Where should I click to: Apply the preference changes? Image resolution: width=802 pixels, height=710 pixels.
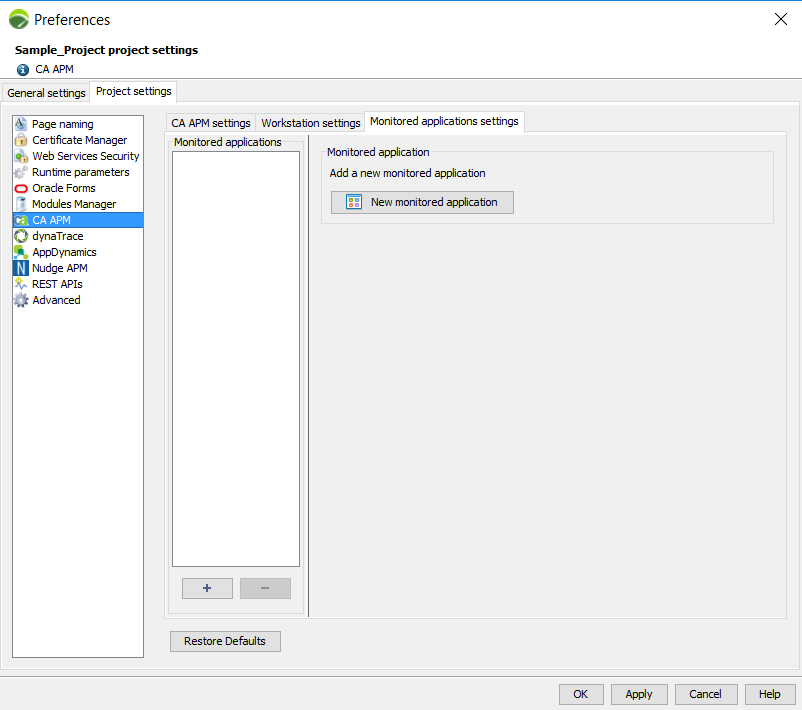click(x=638, y=694)
